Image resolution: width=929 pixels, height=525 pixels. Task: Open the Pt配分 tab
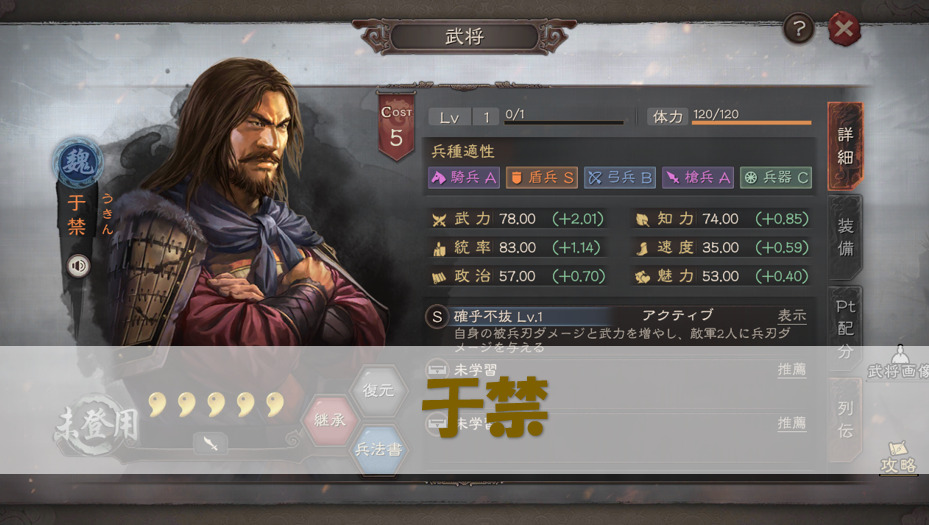click(845, 328)
